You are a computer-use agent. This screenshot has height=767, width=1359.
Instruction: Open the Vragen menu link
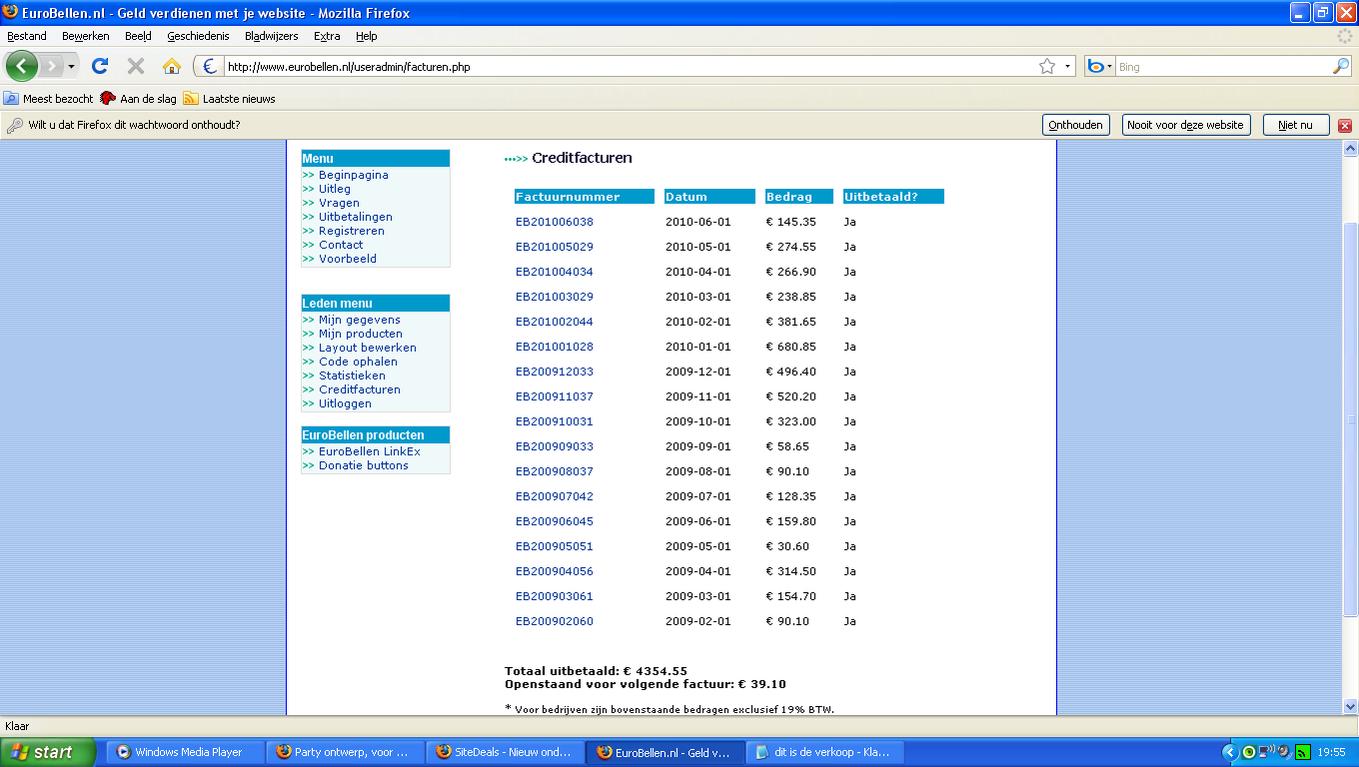coord(339,203)
